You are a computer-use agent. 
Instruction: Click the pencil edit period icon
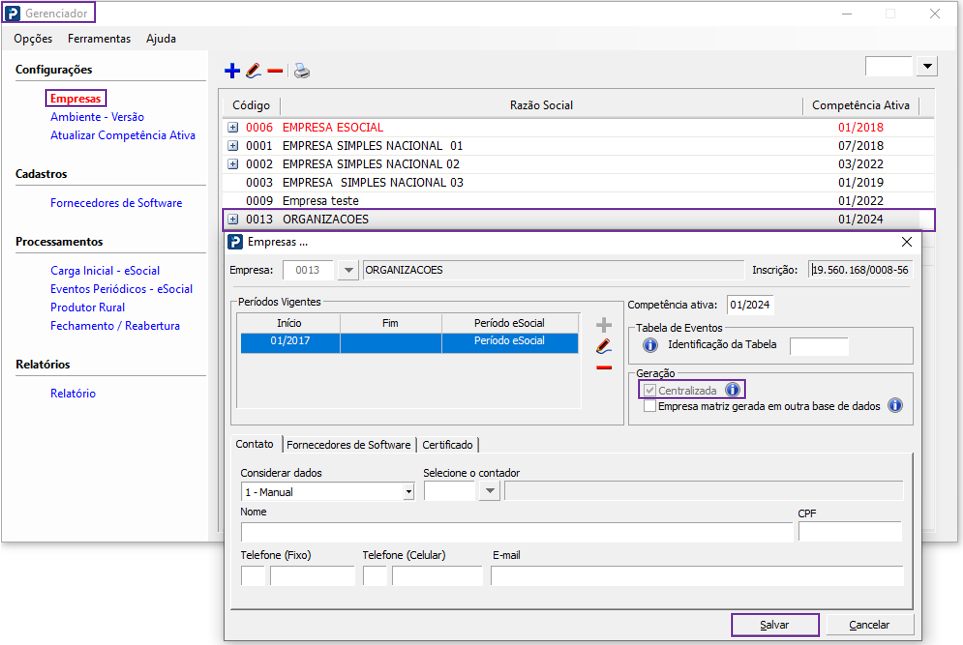pyautogui.click(x=604, y=346)
